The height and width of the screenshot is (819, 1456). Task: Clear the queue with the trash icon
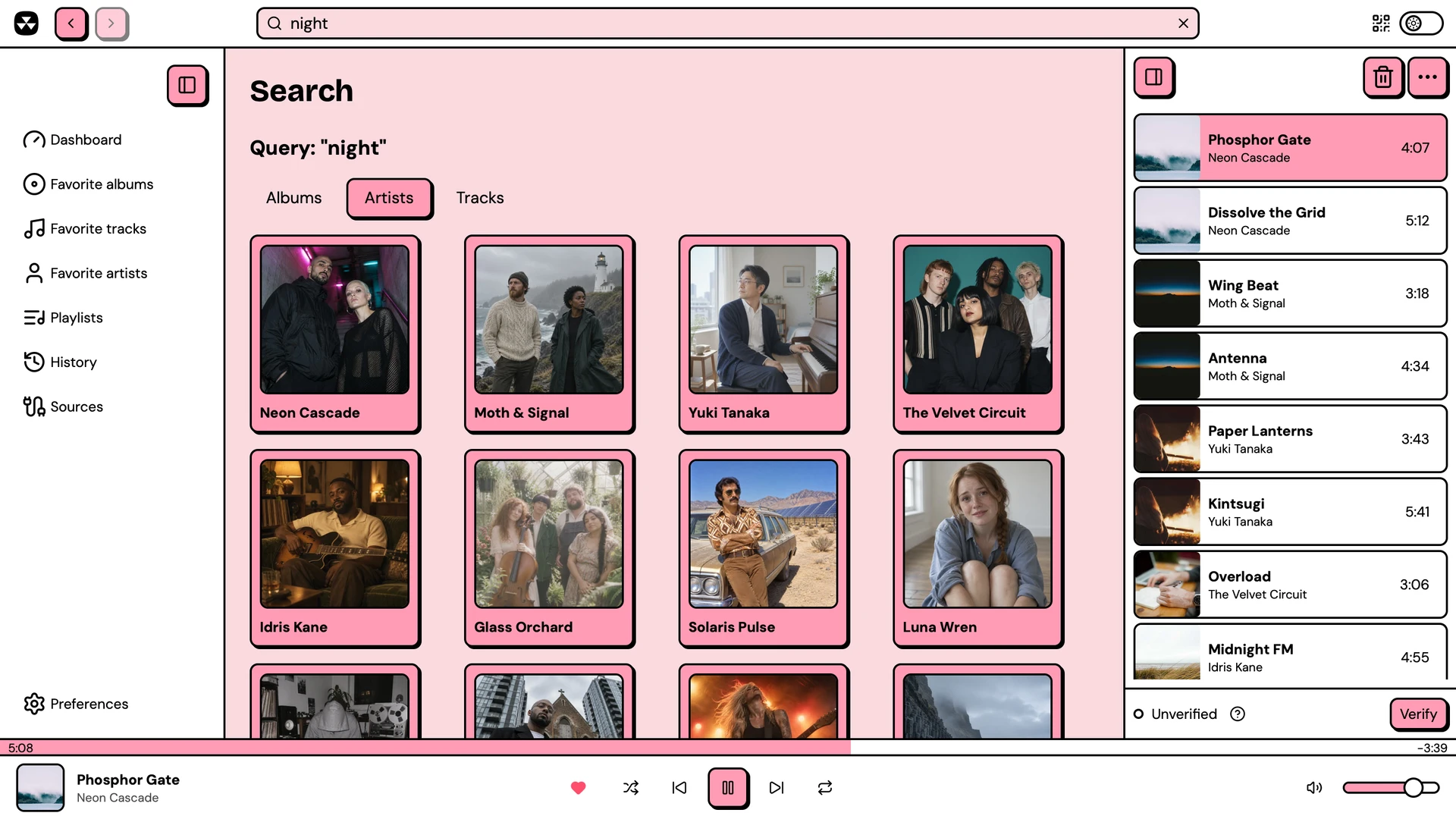pos(1383,77)
